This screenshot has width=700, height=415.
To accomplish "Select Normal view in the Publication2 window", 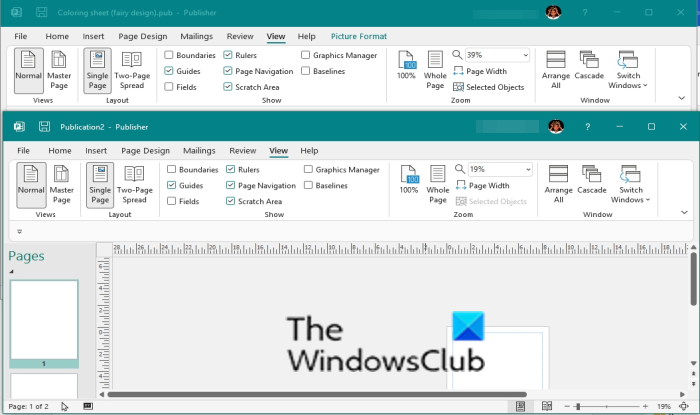I will click(x=31, y=185).
